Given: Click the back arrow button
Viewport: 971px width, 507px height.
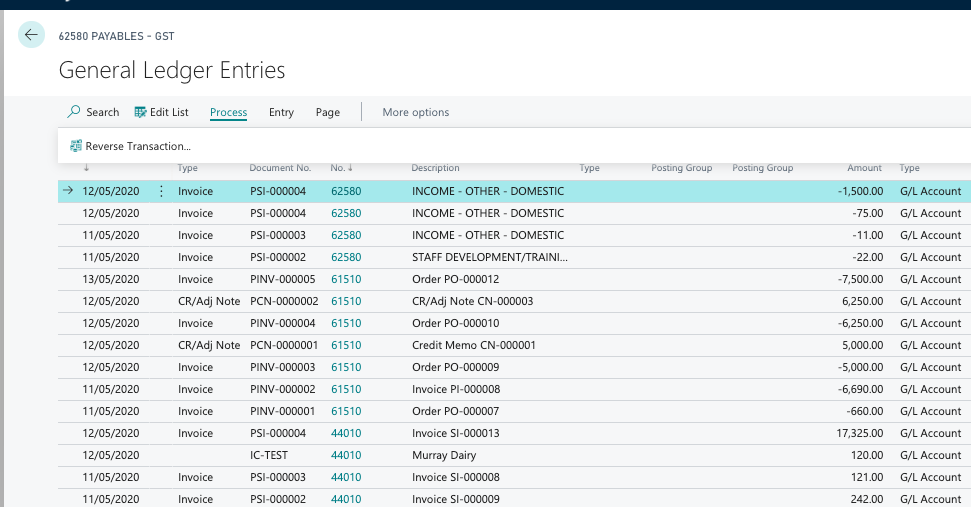Looking at the screenshot, I should click(x=31, y=35).
